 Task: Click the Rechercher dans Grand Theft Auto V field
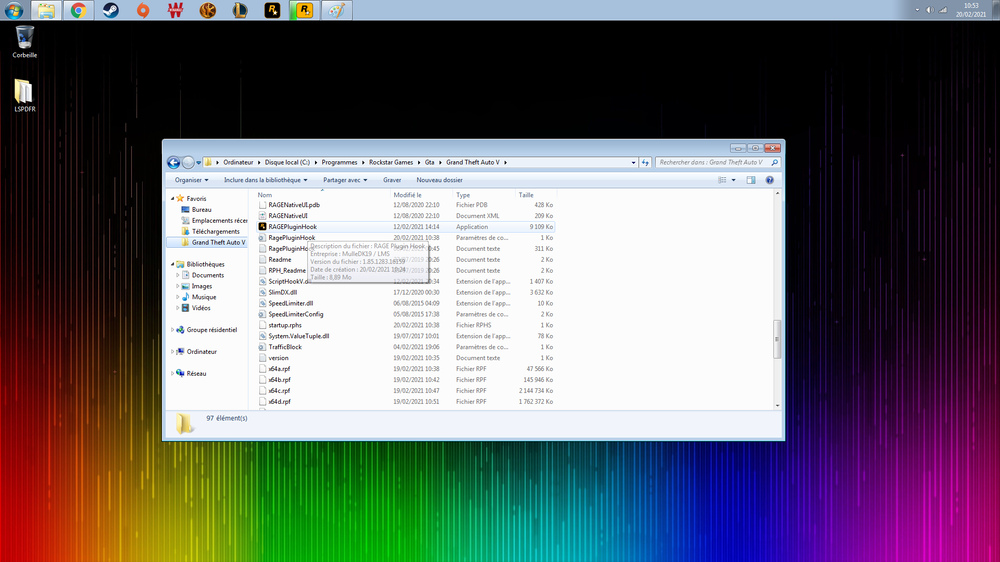coord(710,162)
